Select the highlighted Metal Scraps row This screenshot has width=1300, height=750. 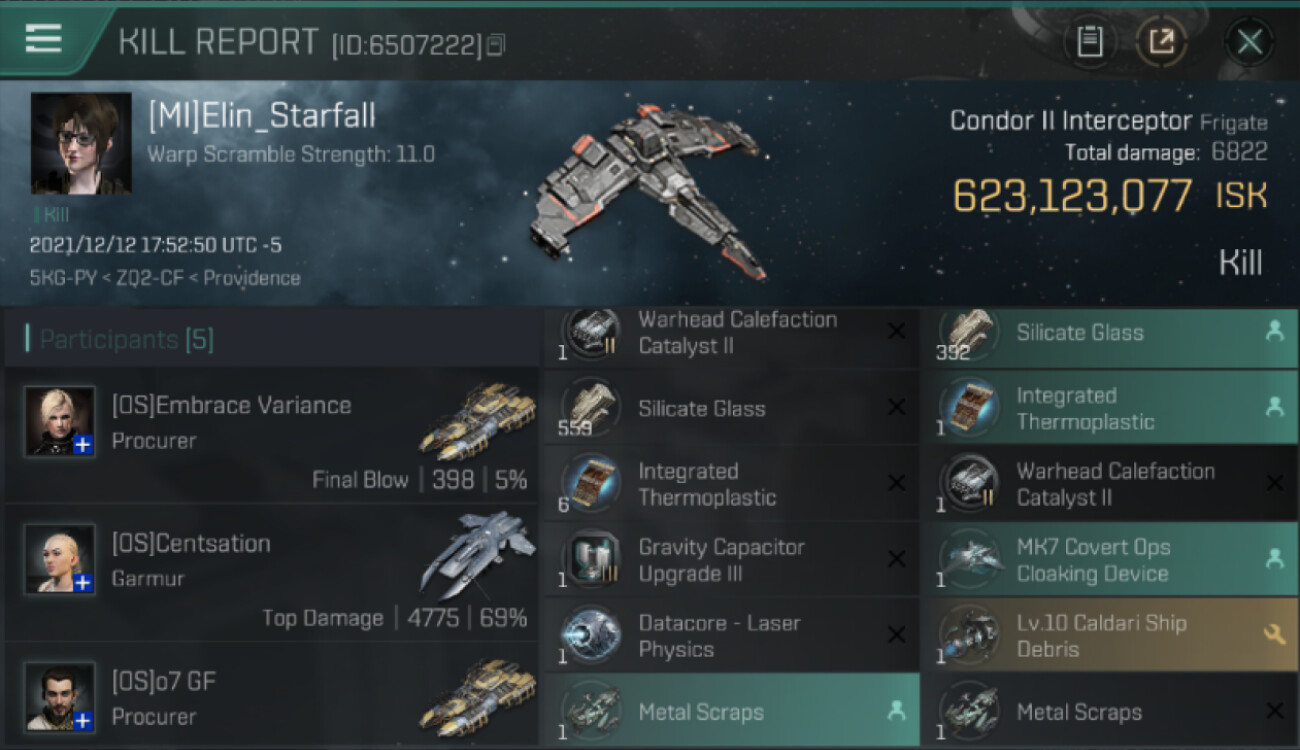point(730,711)
